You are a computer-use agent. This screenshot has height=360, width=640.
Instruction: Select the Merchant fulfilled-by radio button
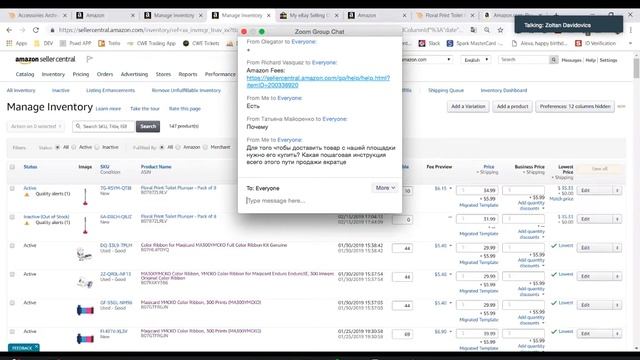tap(205, 147)
